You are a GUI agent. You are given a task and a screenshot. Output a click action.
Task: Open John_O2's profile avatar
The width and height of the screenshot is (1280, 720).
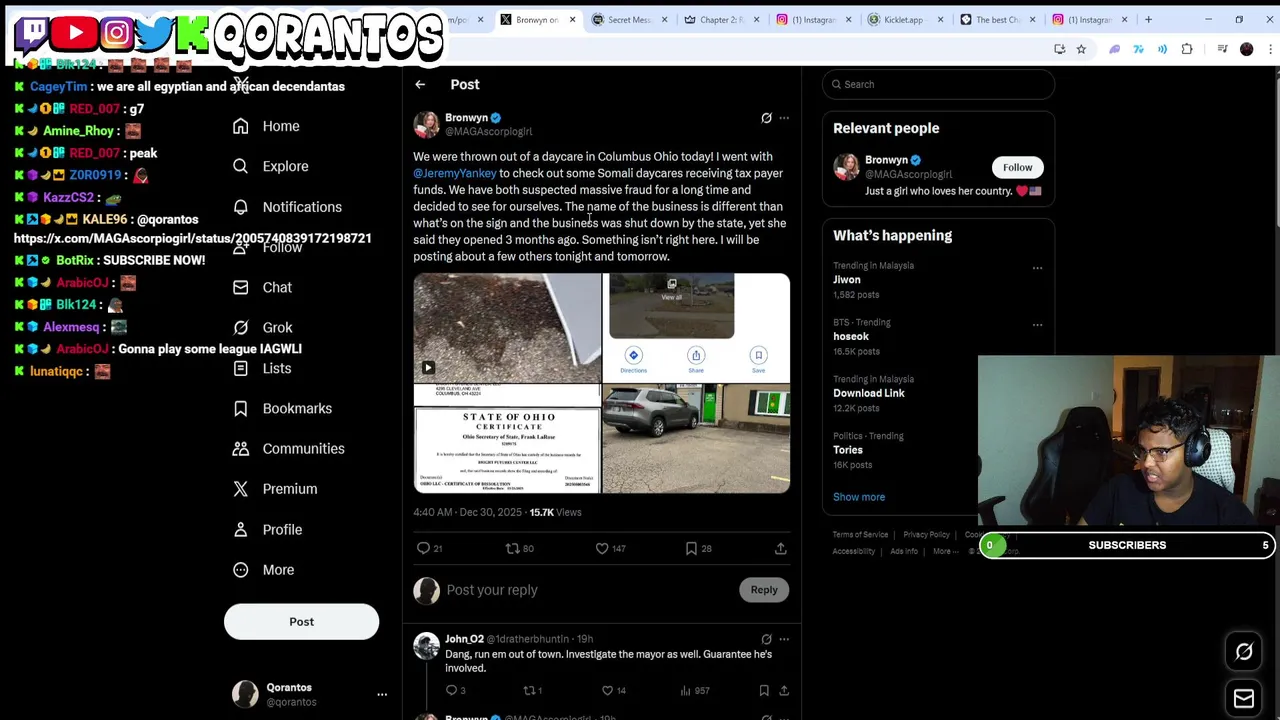tap(427, 646)
